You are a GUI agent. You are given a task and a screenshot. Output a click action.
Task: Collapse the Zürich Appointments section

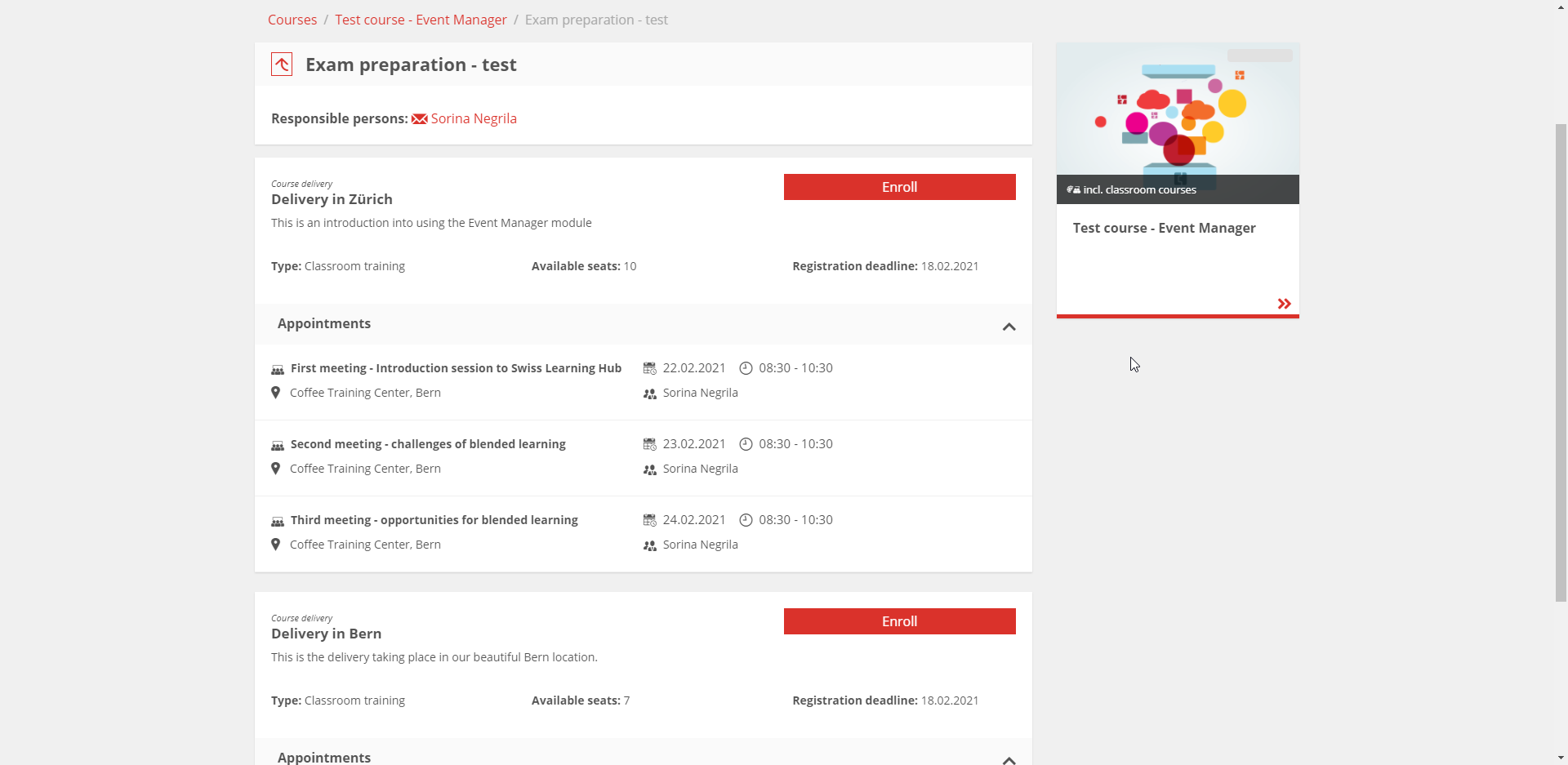1009,327
